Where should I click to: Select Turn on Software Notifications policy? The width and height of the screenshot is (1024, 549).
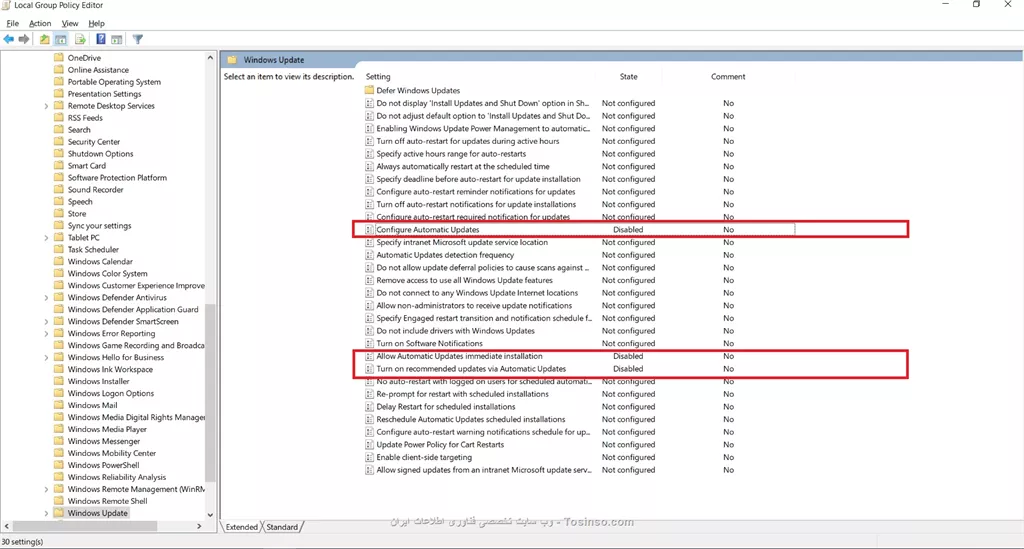pyautogui.click(x=429, y=343)
